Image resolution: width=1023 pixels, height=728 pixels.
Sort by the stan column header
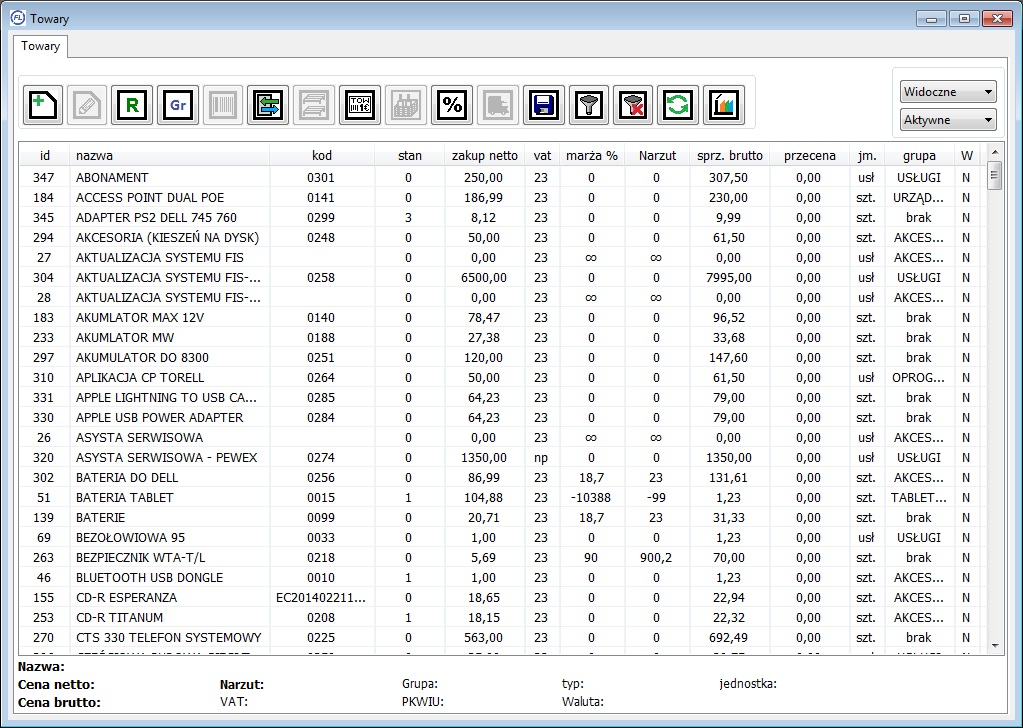click(x=410, y=156)
